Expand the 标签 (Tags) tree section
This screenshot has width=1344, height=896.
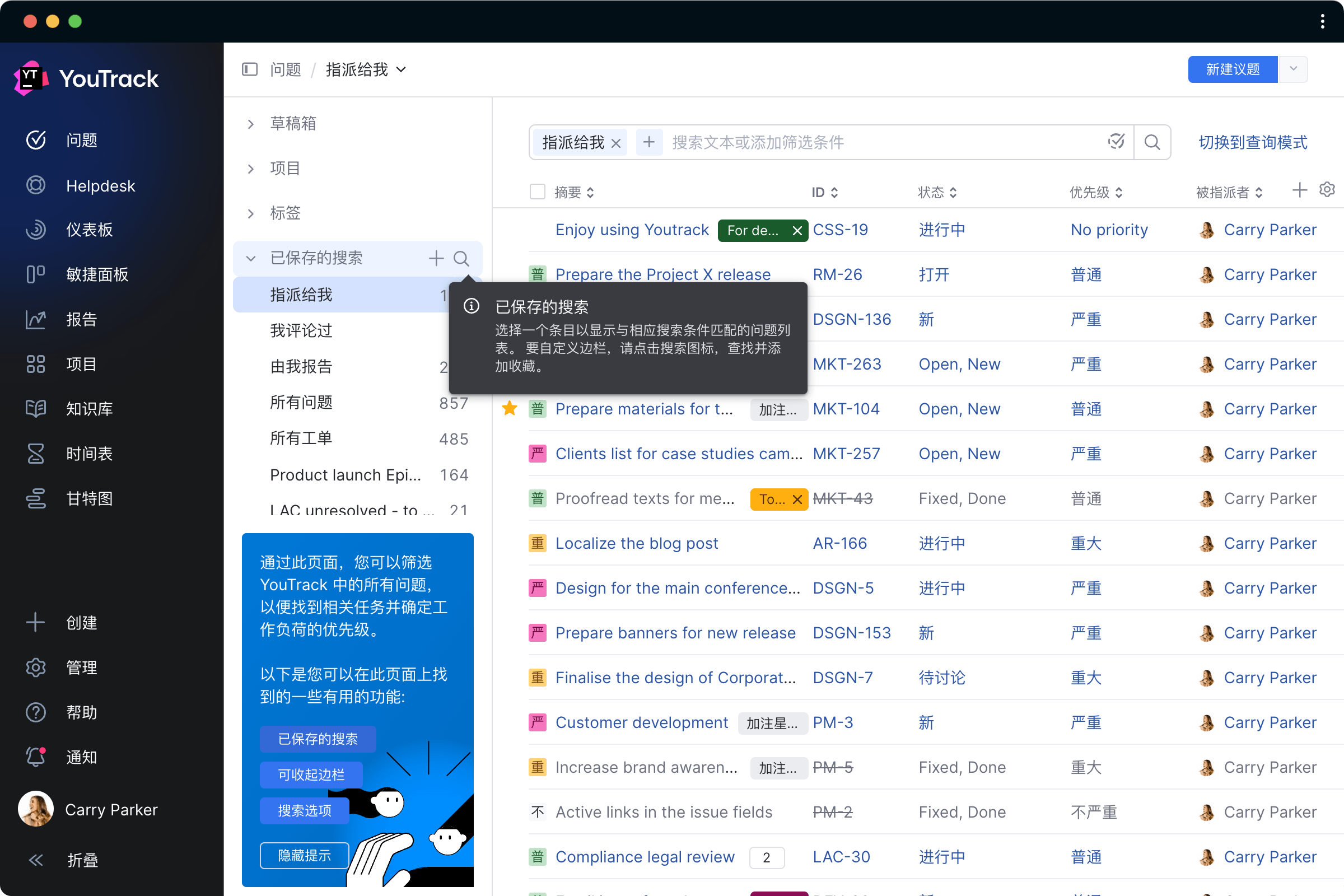click(x=250, y=212)
